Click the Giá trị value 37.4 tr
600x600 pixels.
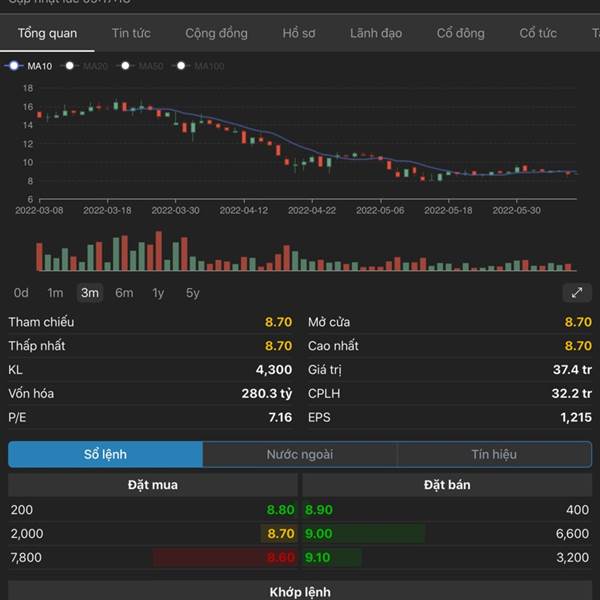point(572,370)
